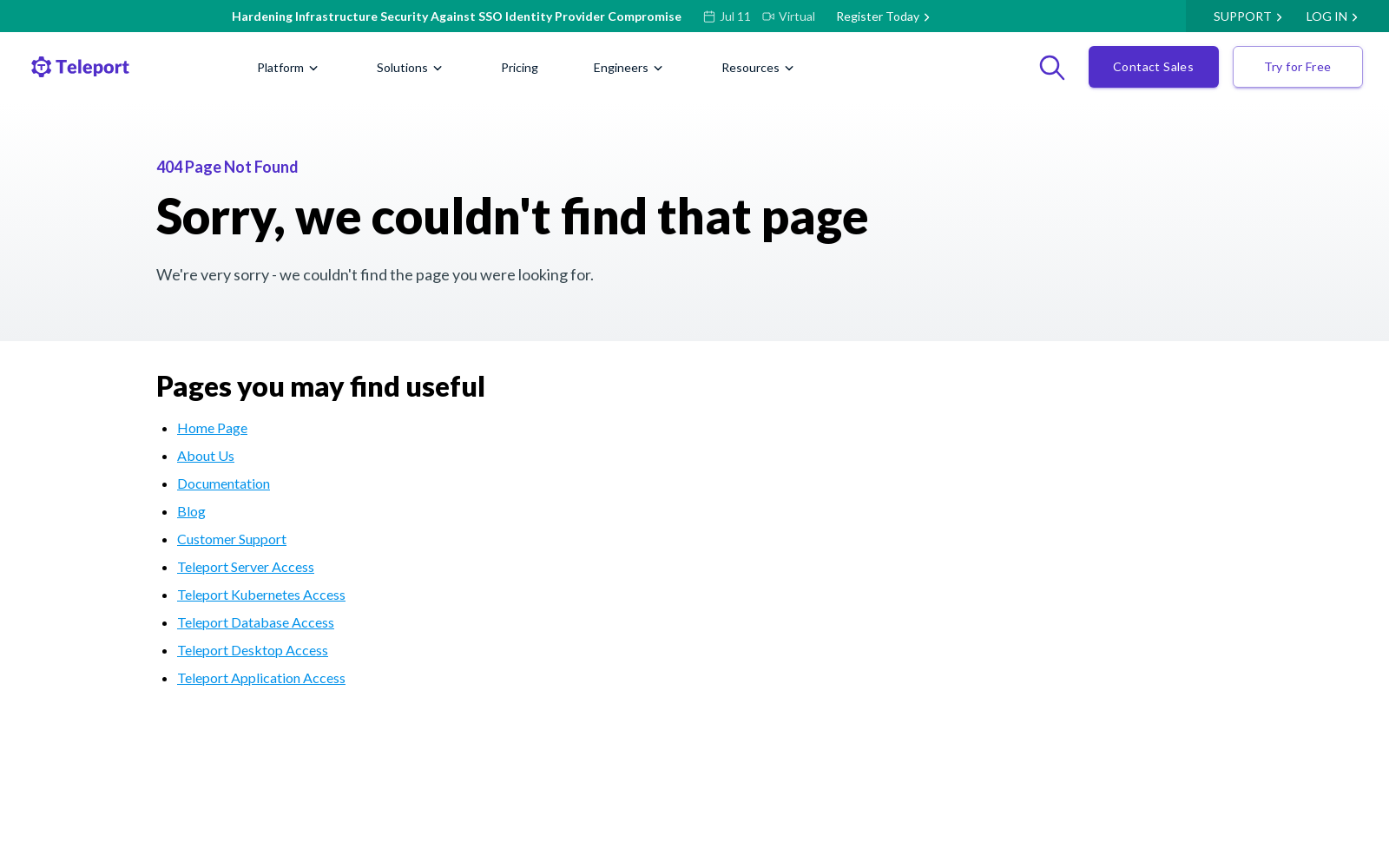This screenshot has height=868, width=1389.
Task: Click Register Today in the banner
Action: pos(883,16)
